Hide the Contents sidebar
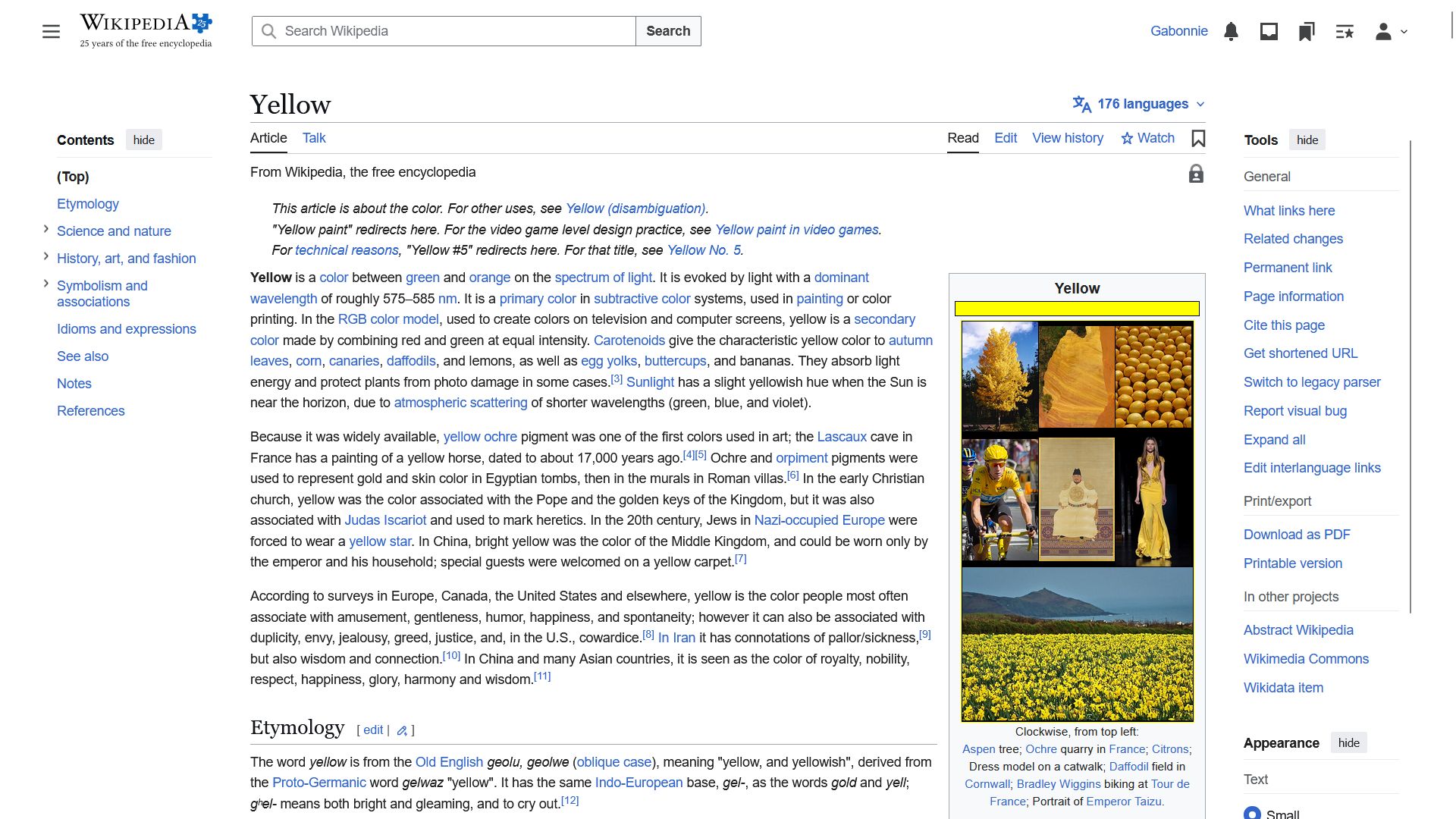 144,140
